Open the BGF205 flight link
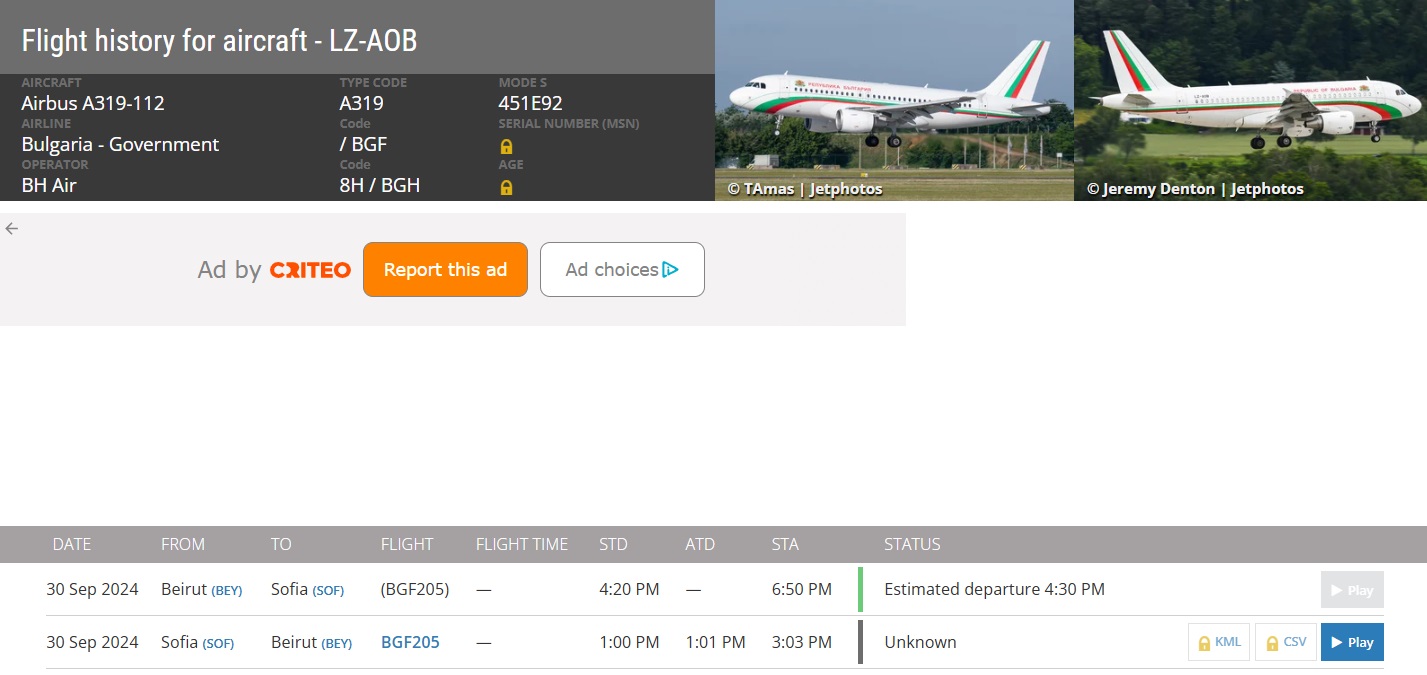 tap(410, 642)
